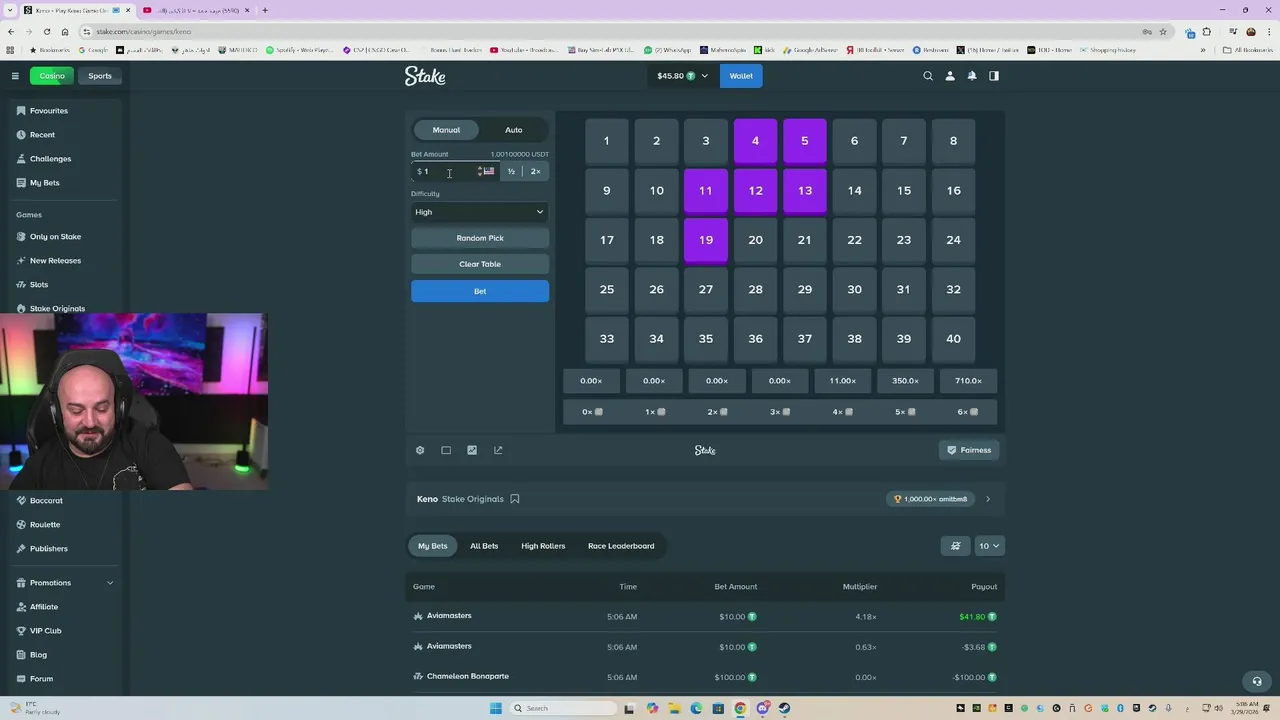This screenshot has height=720, width=1280.
Task: Open live stats chart icon
Action: click(472, 450)
